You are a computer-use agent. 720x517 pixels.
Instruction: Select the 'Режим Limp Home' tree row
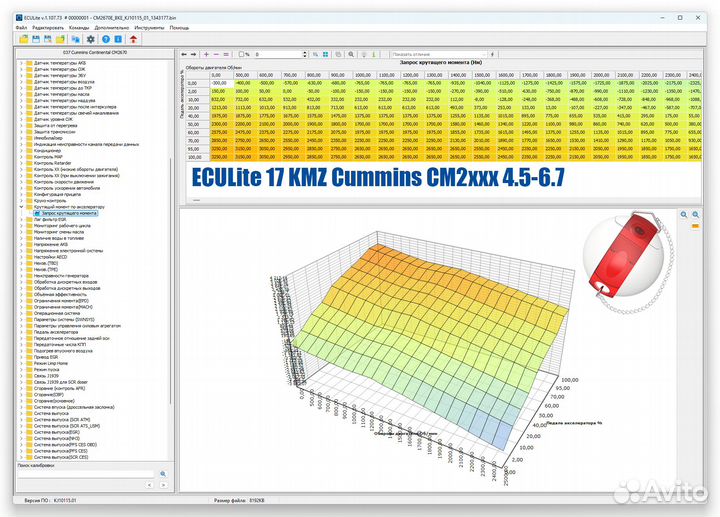point(51,363)
